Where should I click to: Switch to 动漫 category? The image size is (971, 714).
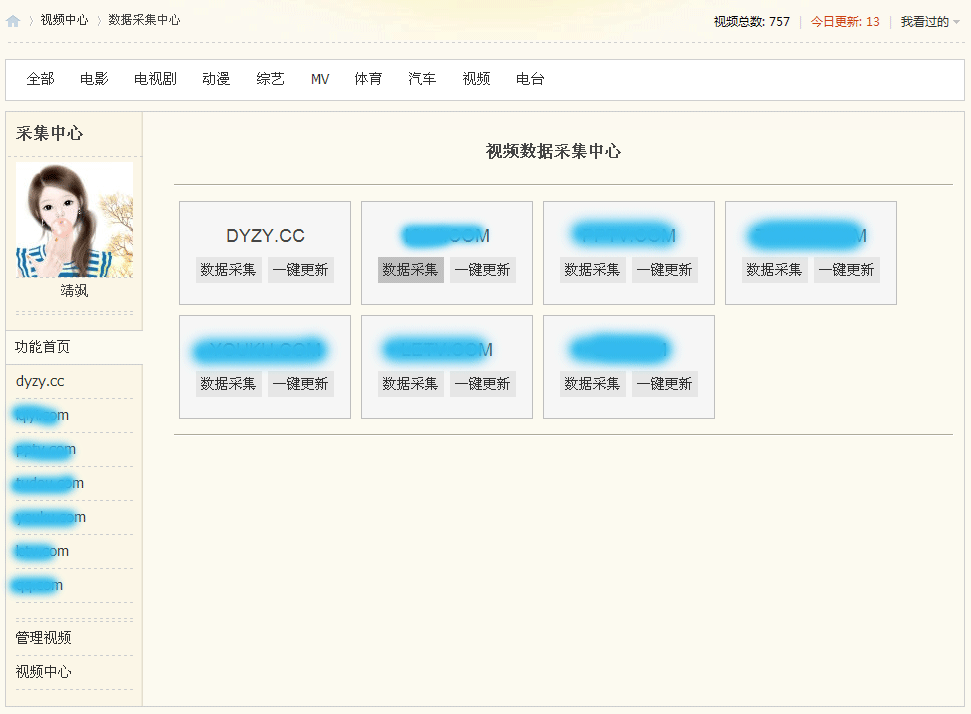pyautogui.click(x=216, y=79)
